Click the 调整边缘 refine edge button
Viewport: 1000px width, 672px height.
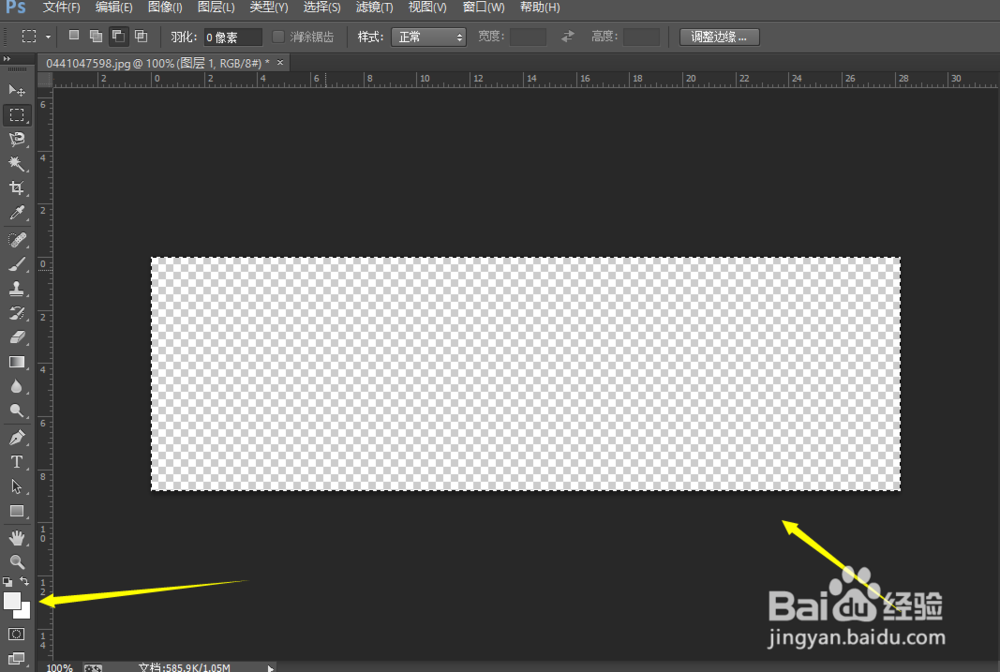tap(719, 37)
